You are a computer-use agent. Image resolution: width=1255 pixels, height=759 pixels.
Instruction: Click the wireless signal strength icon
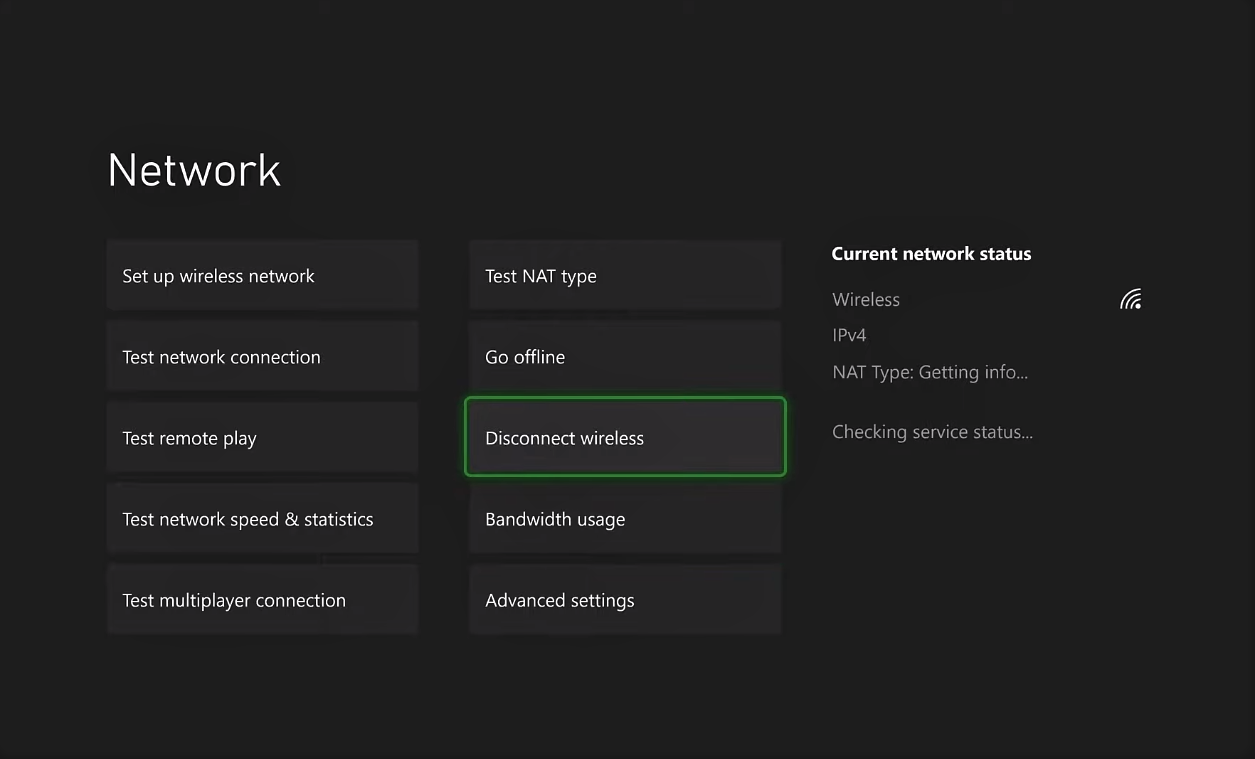(x=1131, y=299)
